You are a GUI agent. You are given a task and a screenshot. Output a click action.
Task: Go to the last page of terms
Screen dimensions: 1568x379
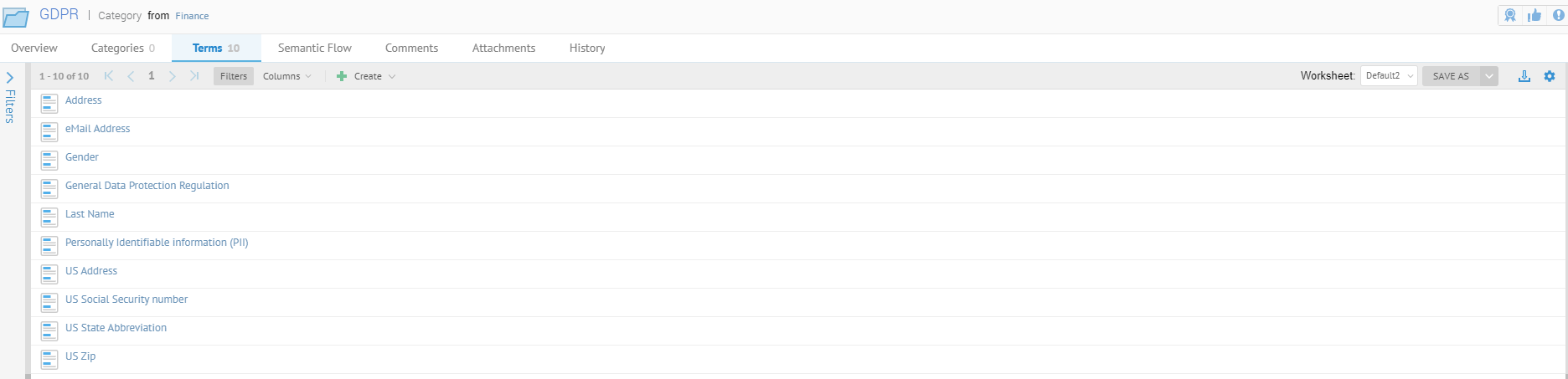tap(194, 76)
